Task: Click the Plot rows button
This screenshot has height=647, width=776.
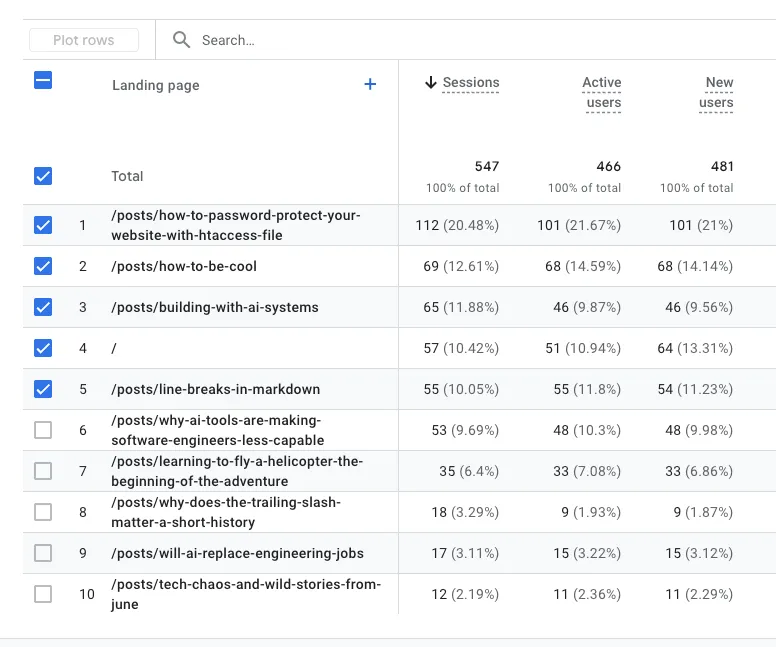Action: click(x=84, y=40)
